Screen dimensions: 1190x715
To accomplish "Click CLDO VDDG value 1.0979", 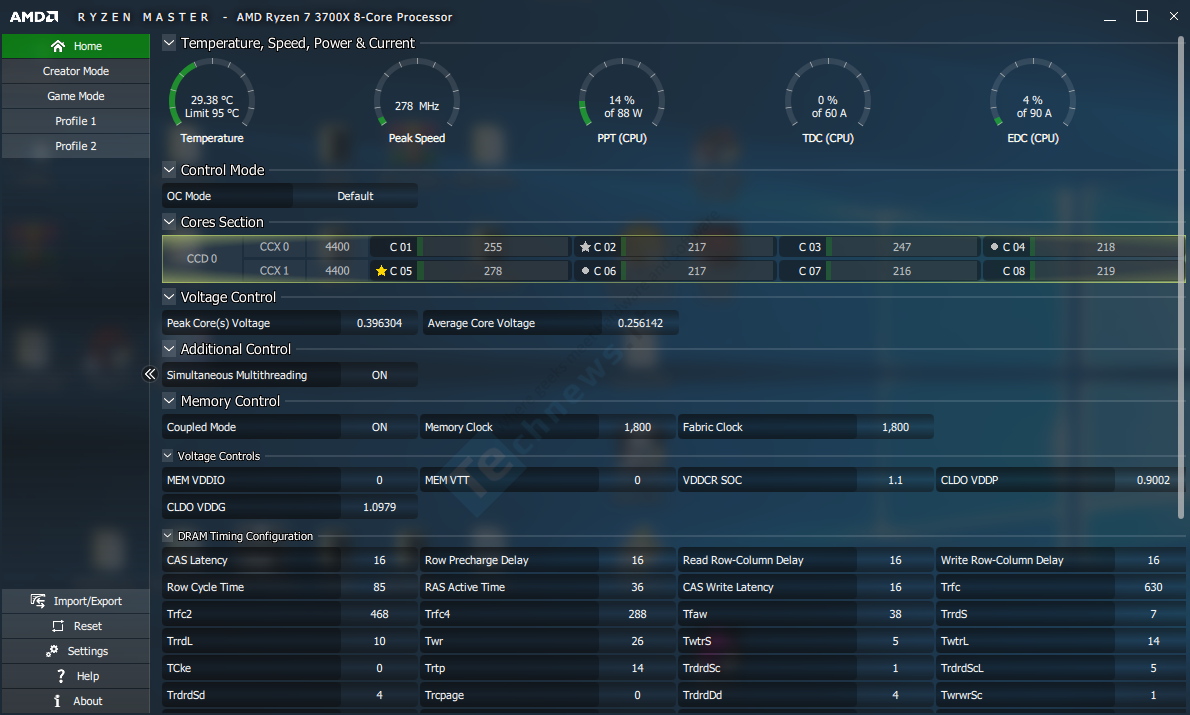I will point(379,507).
